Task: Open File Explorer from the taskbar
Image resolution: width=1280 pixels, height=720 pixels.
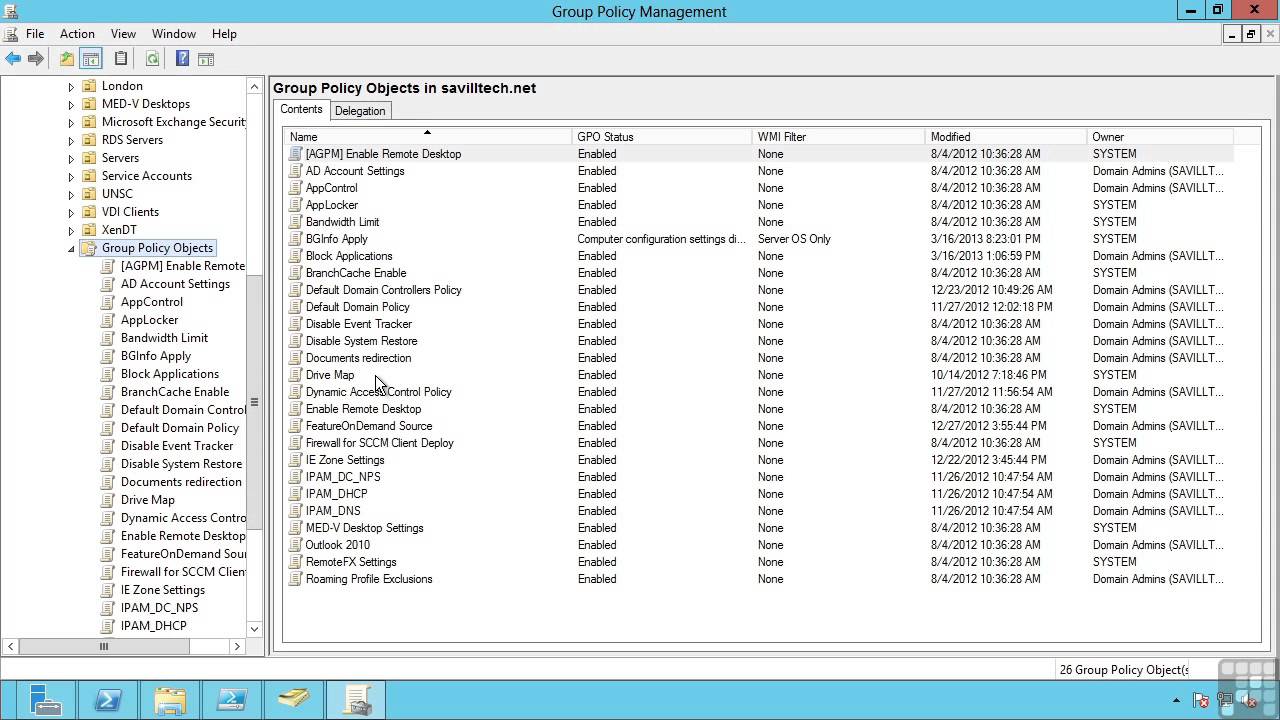Action: coord(170,699)
